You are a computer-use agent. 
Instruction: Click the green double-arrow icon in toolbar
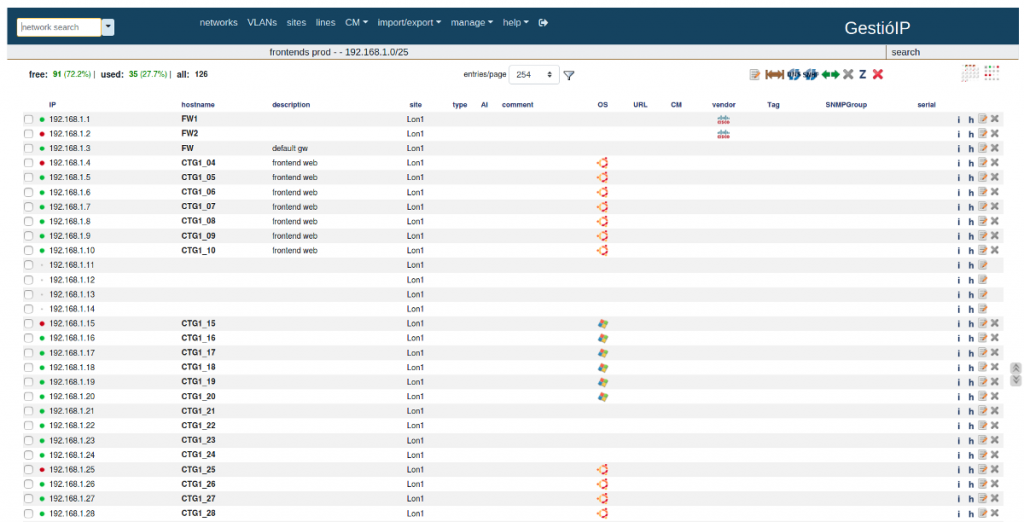tap(830, 74)
